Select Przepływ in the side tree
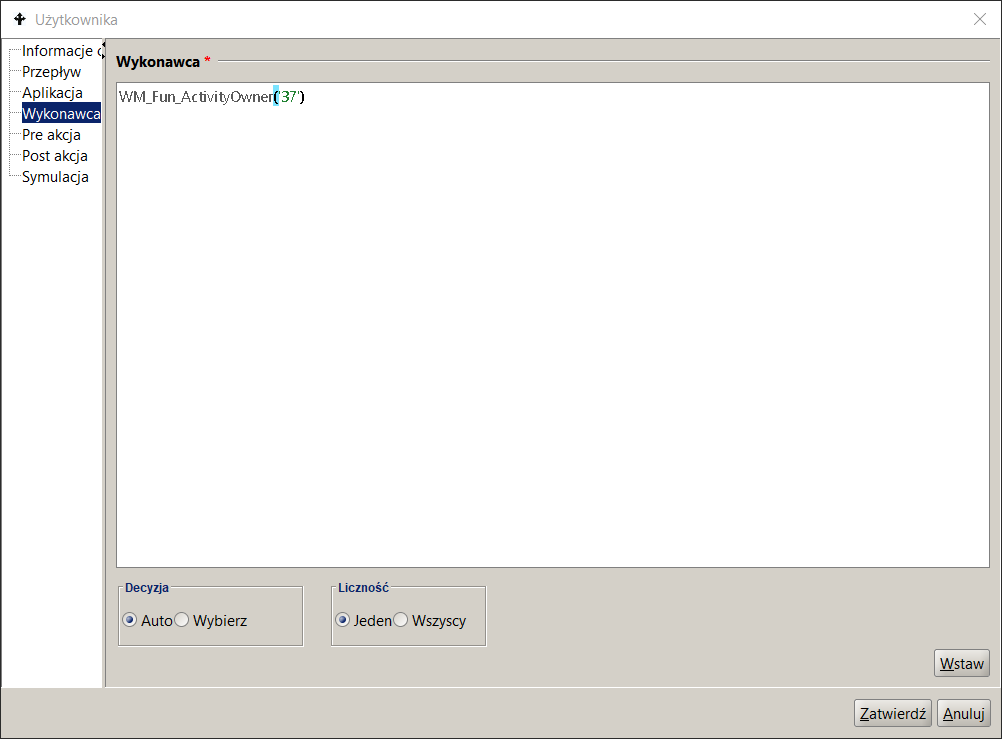Image resolution: width=1002 pixels, height=739 pixels. click(x=51, y=72)
